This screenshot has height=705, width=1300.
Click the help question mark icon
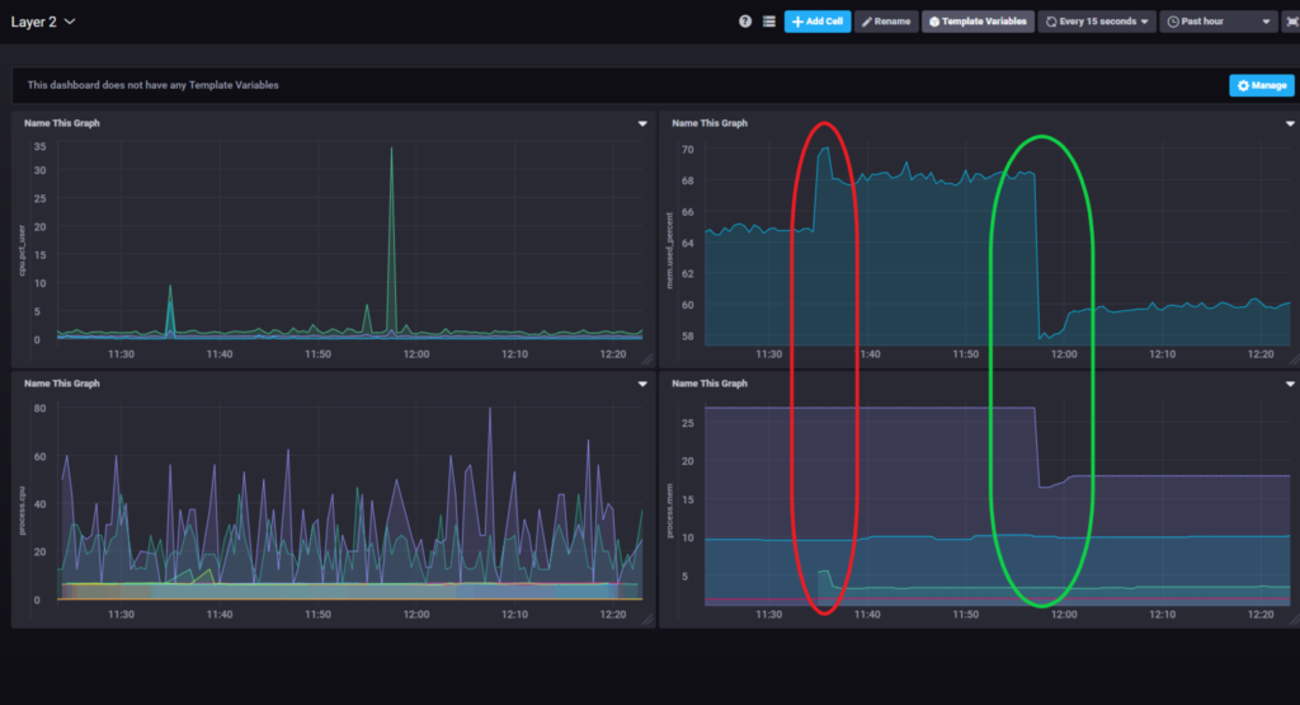pos(745,21)
